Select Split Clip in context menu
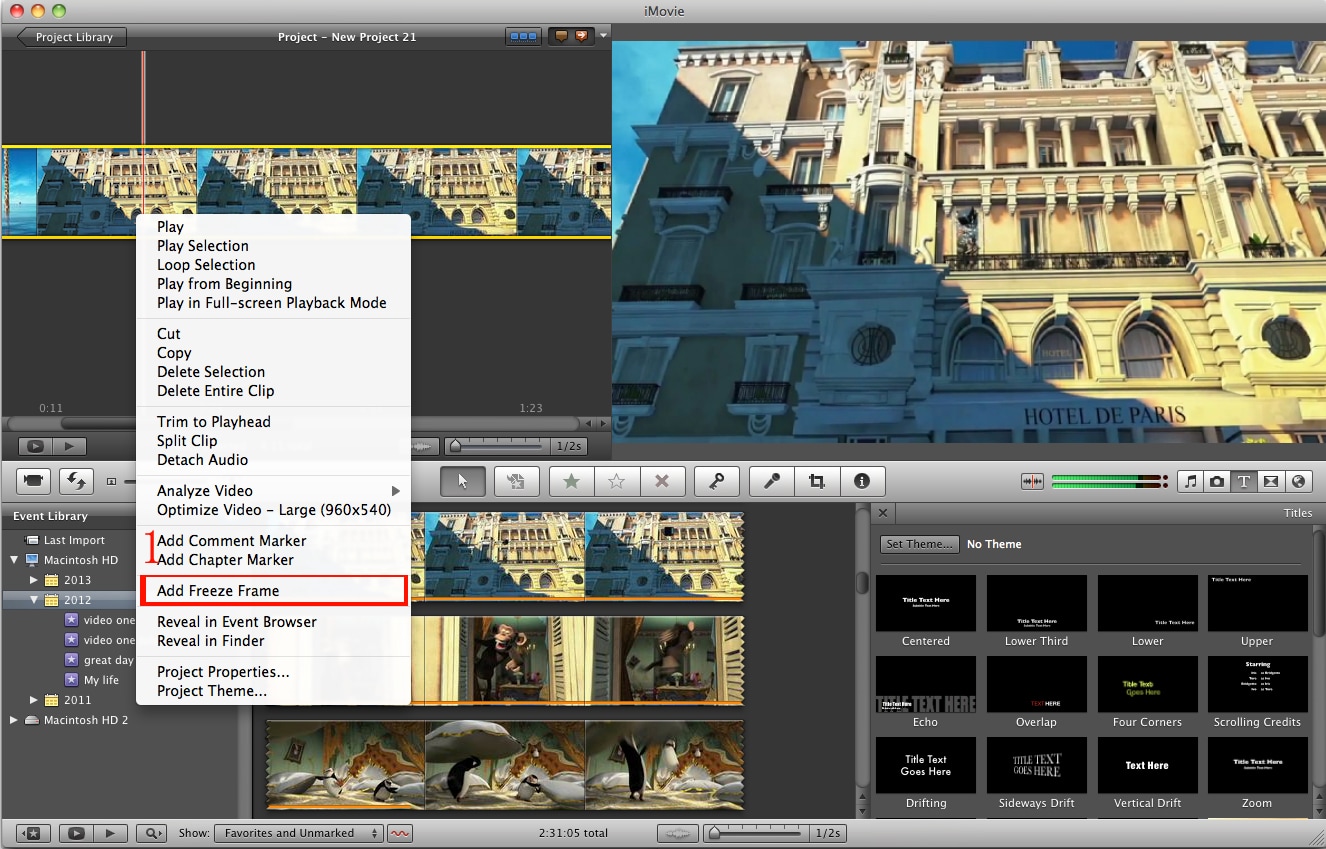1326x849 pixels. (187, 441)
